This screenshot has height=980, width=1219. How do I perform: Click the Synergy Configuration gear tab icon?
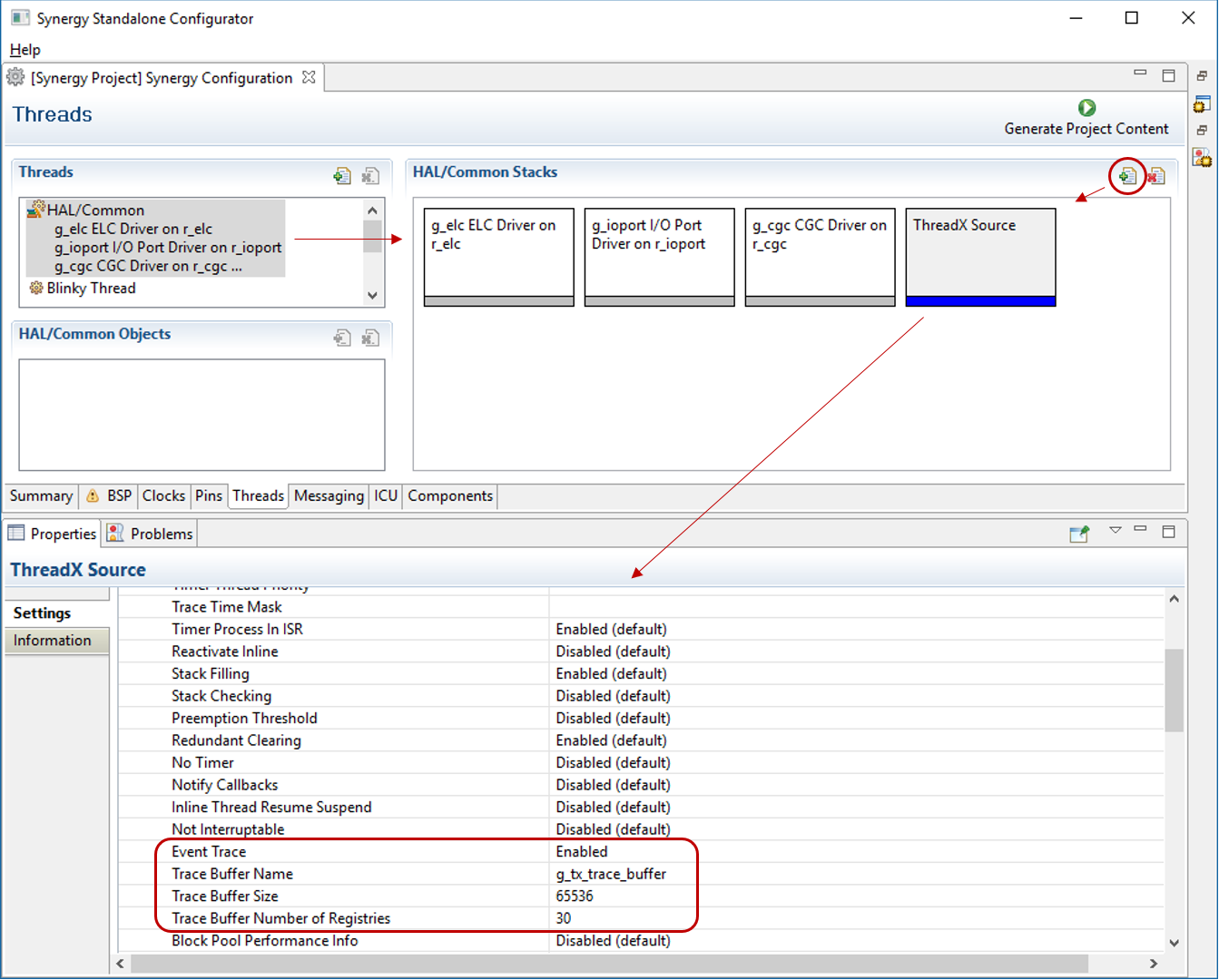click(x=16, y=77)
